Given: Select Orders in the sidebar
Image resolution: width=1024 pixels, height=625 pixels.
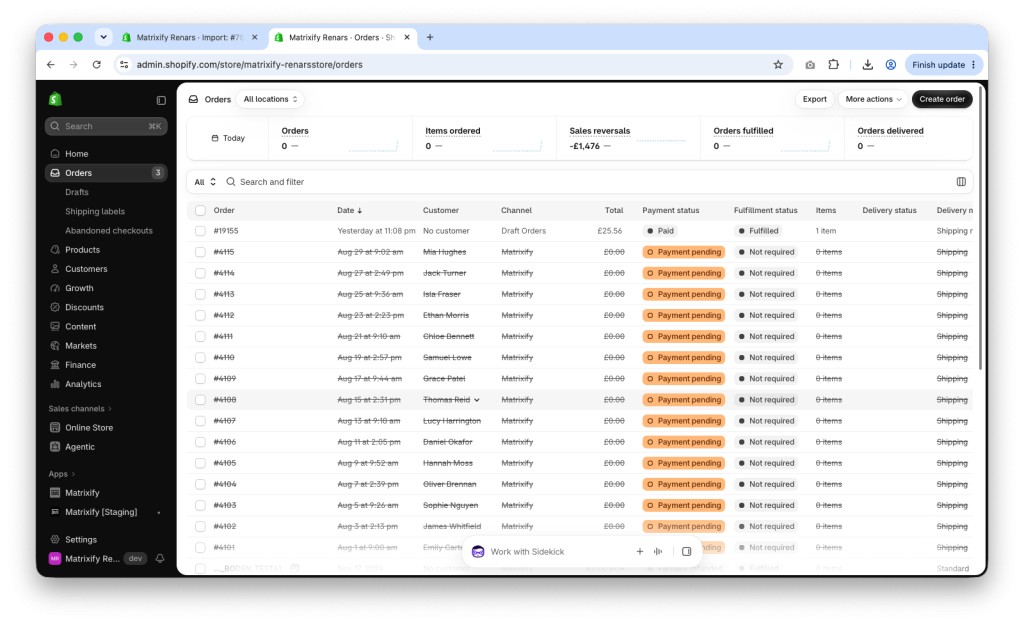Looking at the screenshot, I should 106,173.
